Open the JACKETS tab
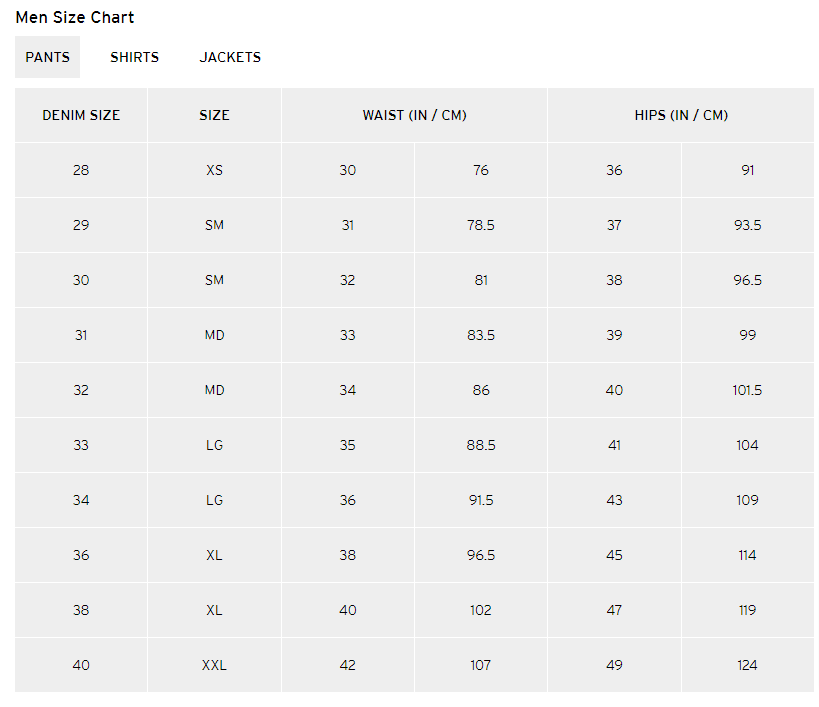 (230, 57)
